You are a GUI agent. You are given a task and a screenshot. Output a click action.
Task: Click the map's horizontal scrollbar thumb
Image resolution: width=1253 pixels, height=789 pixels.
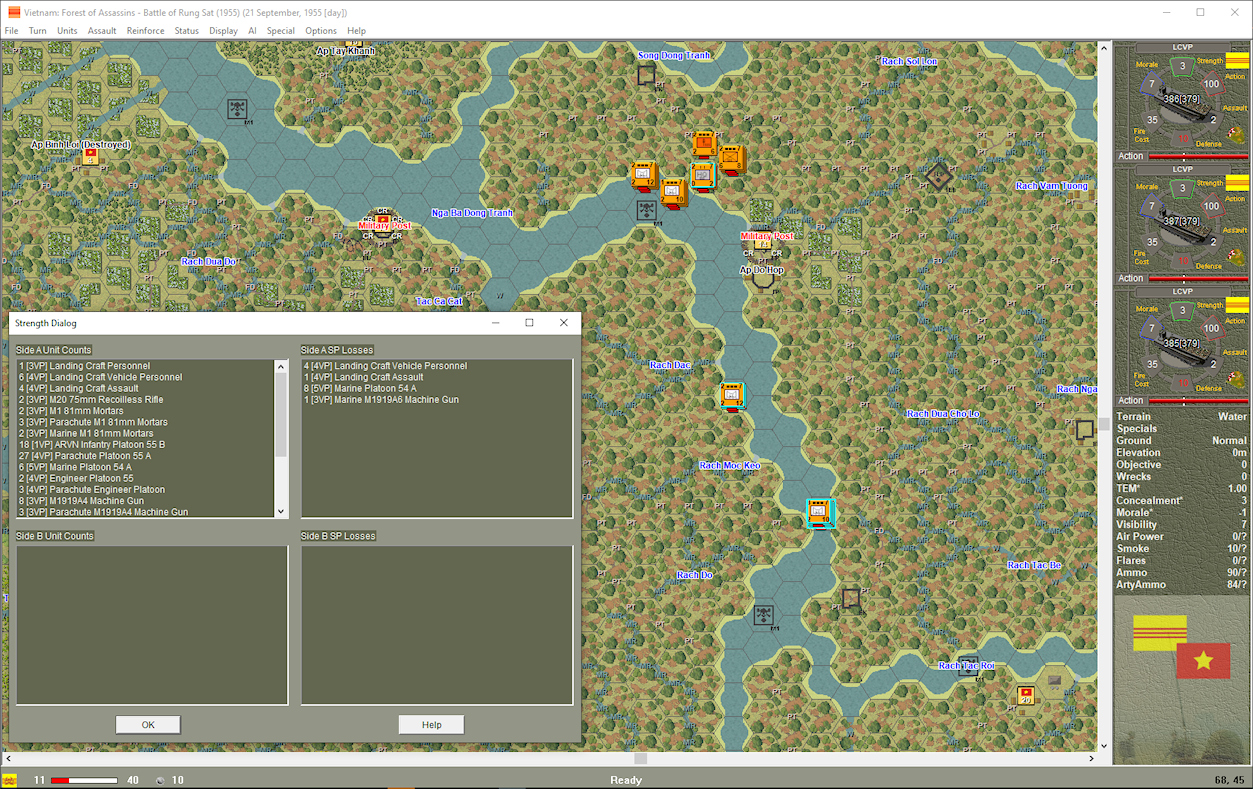(x=641, y=759)
